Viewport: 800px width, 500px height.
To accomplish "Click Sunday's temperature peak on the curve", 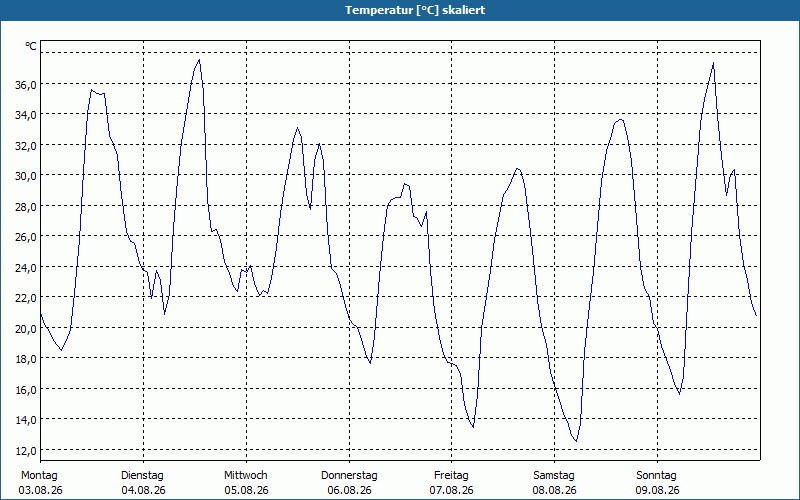I will click(713, 63).
